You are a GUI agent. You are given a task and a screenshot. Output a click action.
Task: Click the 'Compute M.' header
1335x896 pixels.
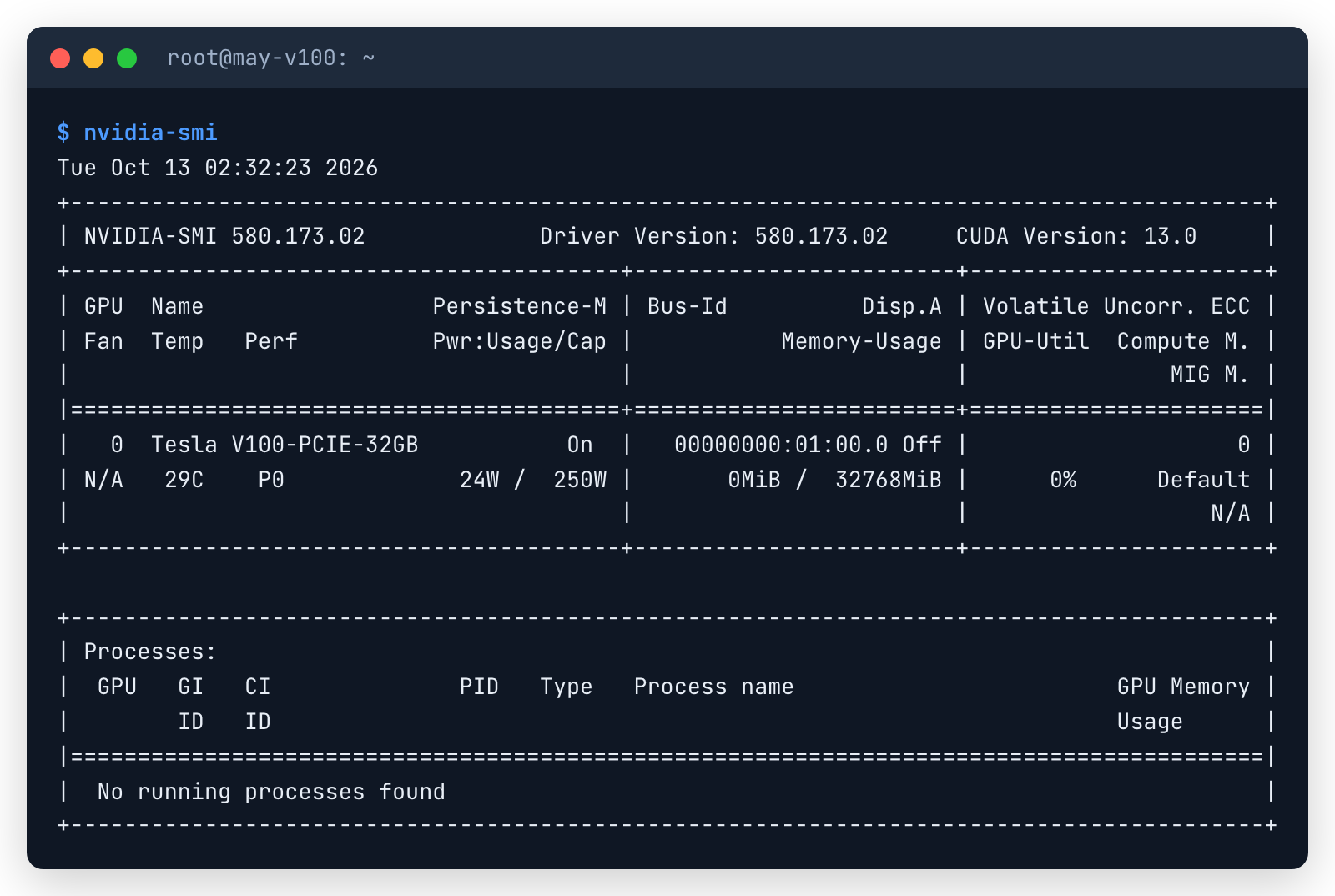pyautogui.click(x=1183, y=341)
